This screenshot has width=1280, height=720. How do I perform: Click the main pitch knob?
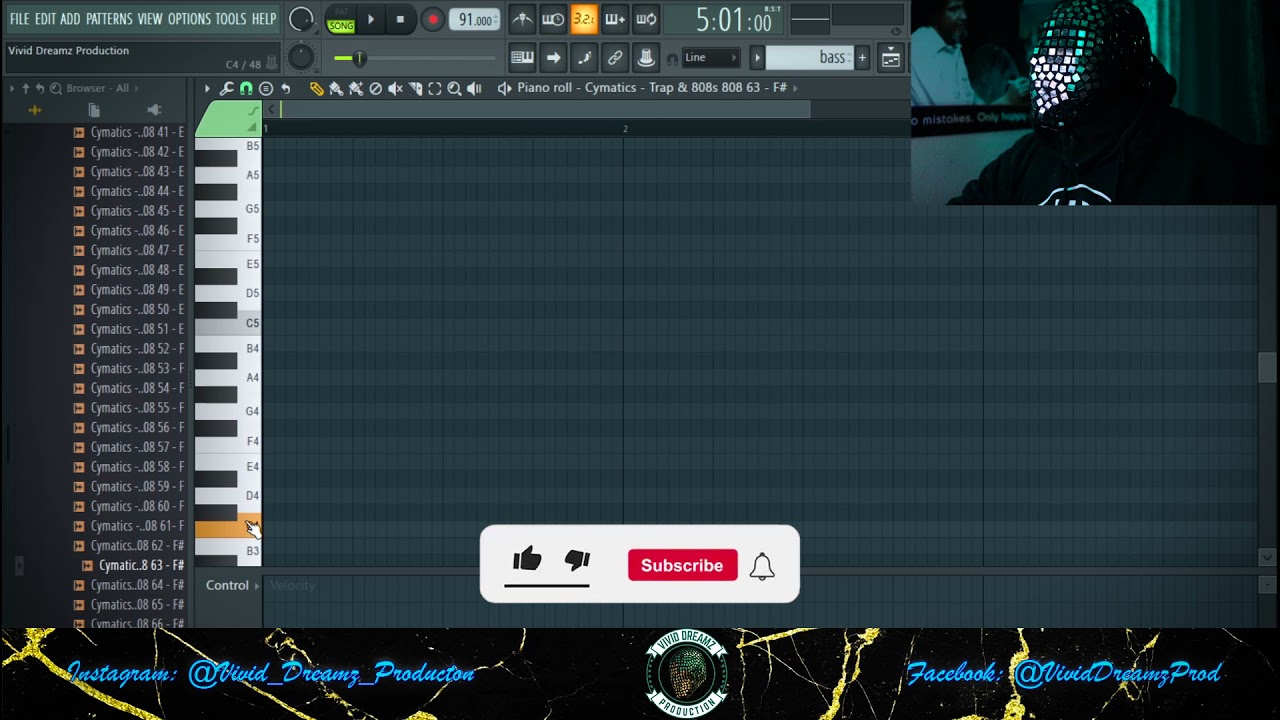pos(300,58)
